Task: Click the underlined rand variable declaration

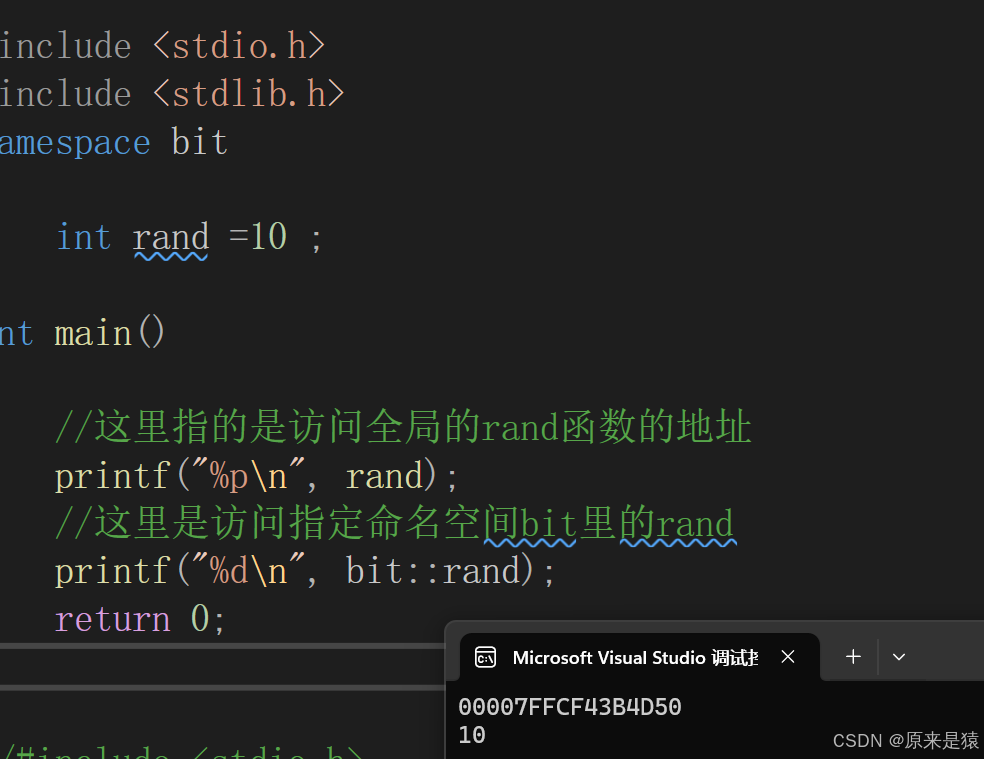Action: click(171, 237)
